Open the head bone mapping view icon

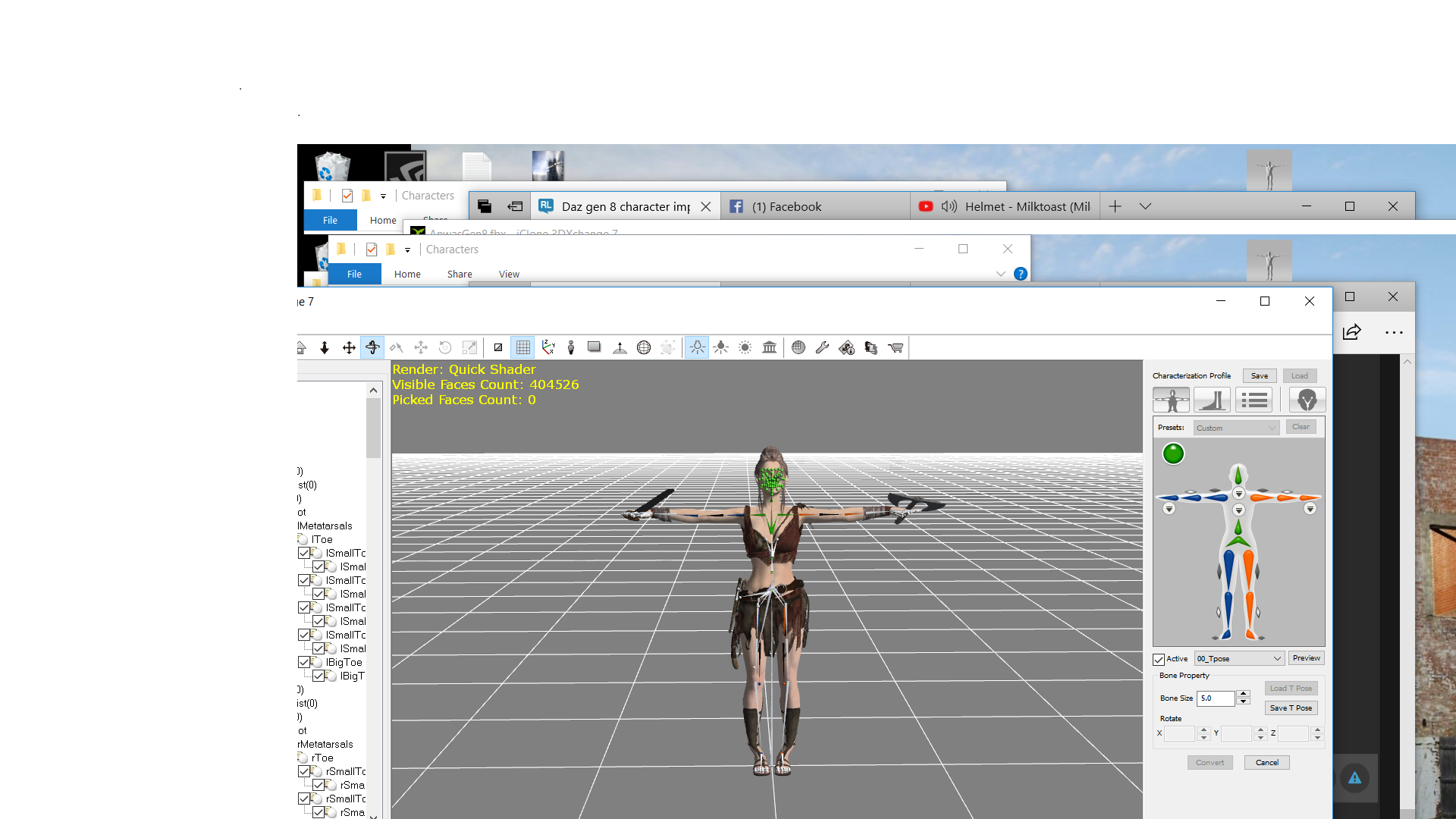click(x=1307, y=400)
